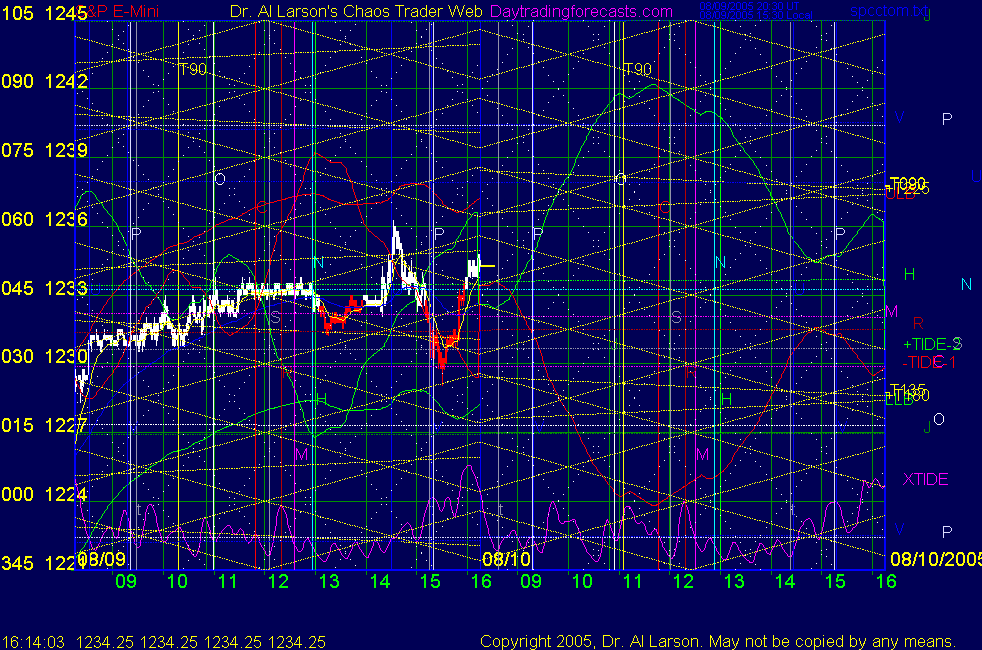Click the red "R" legend letter at right
The height and width of the screenshot is (650, 982).
point(918,323)
